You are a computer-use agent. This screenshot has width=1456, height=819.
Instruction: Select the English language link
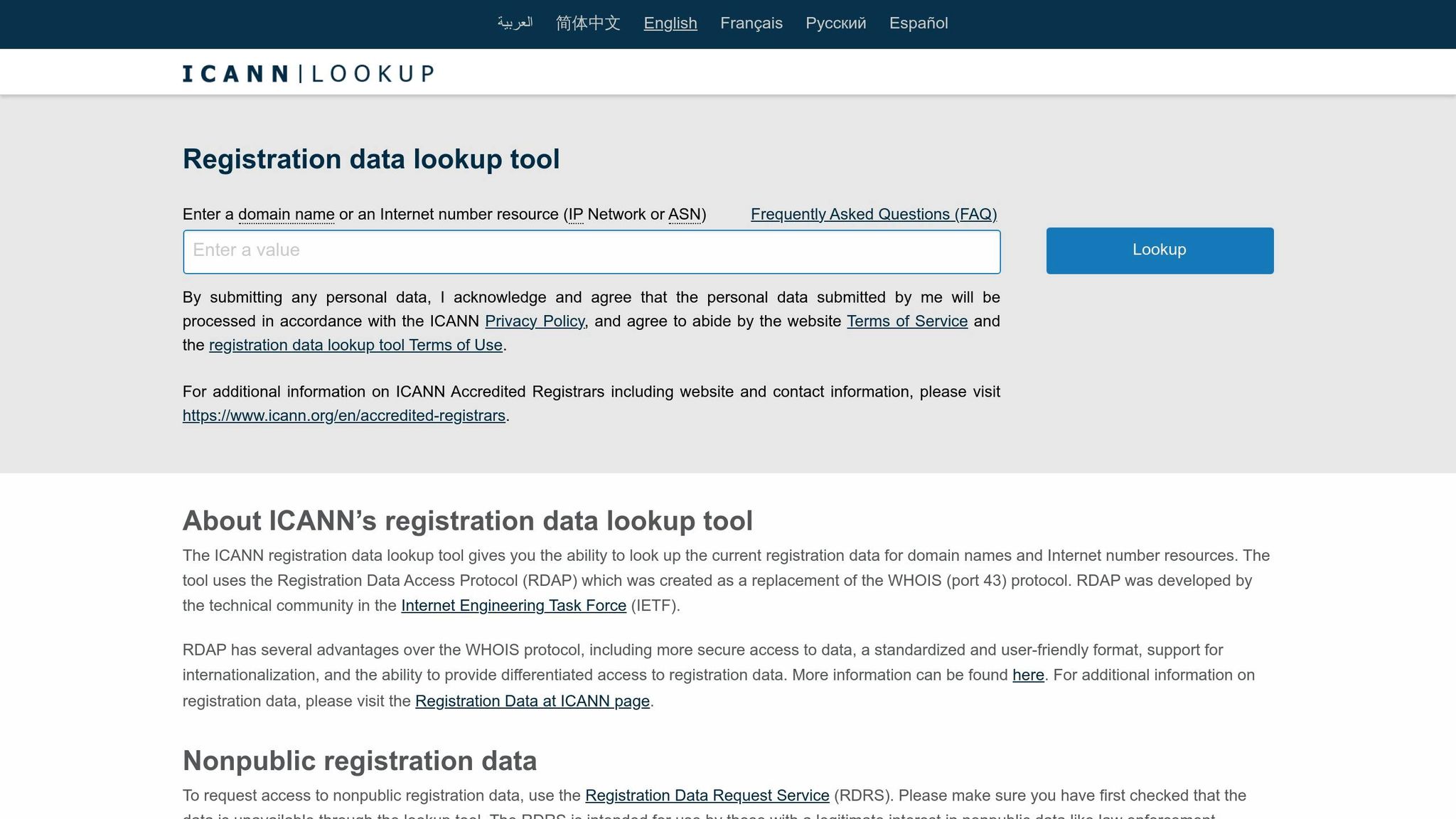(x=670, y=23)
